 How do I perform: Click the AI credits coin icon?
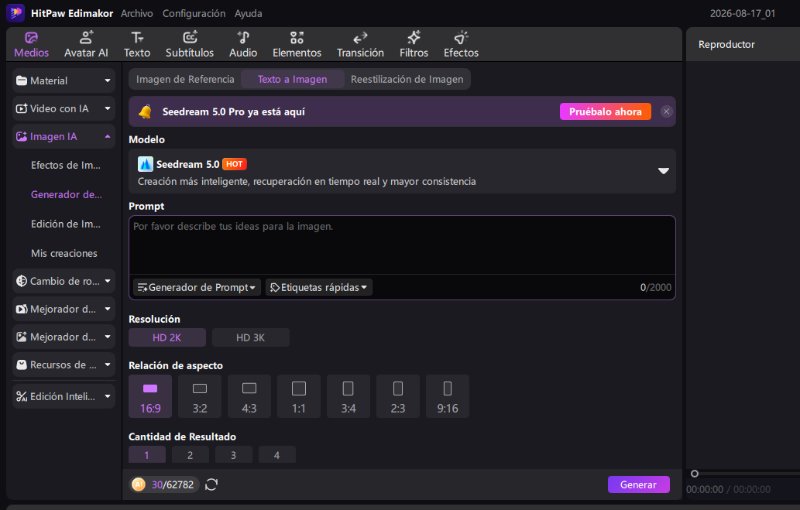pos(138,484)
